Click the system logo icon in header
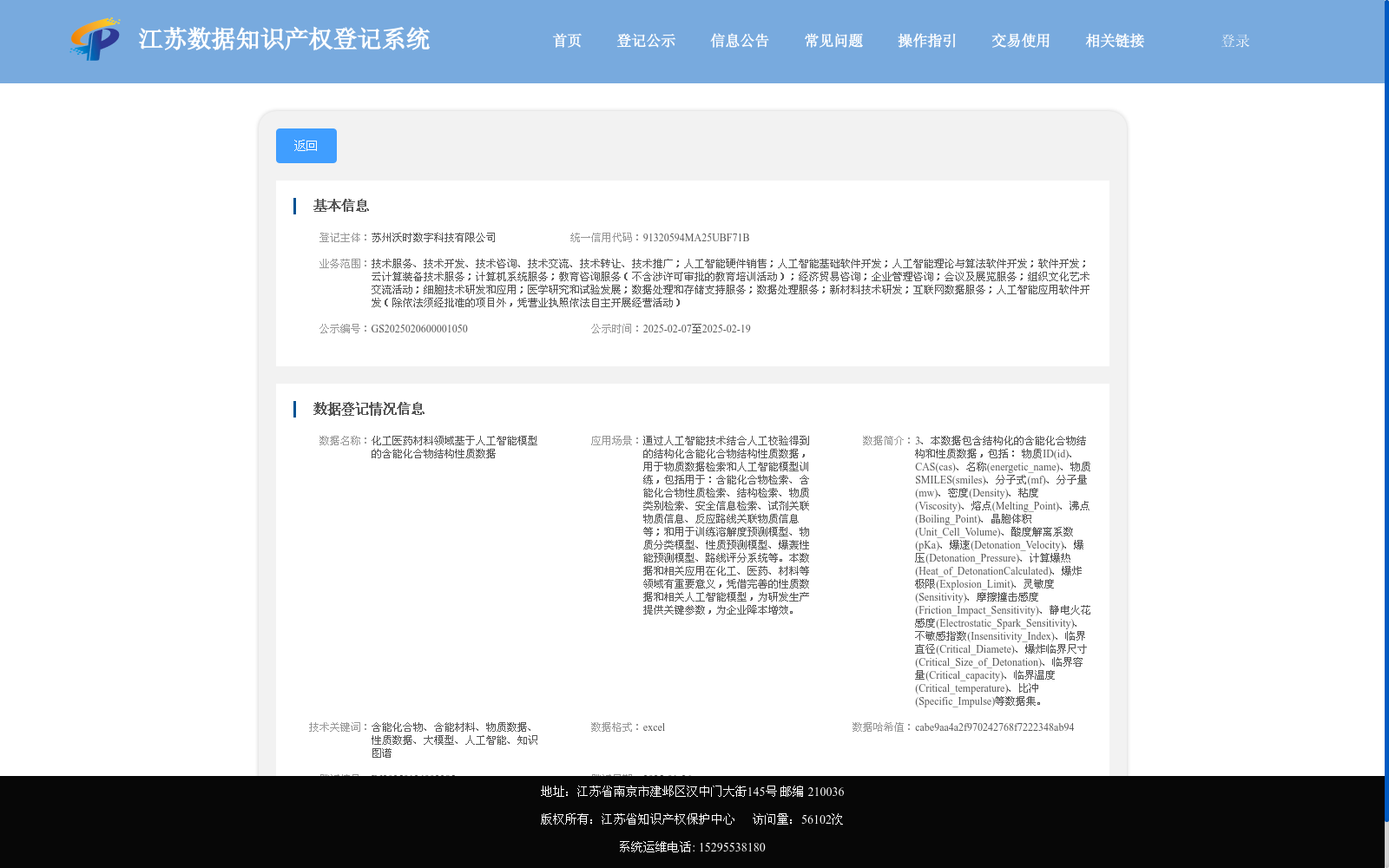 (95, 39)
